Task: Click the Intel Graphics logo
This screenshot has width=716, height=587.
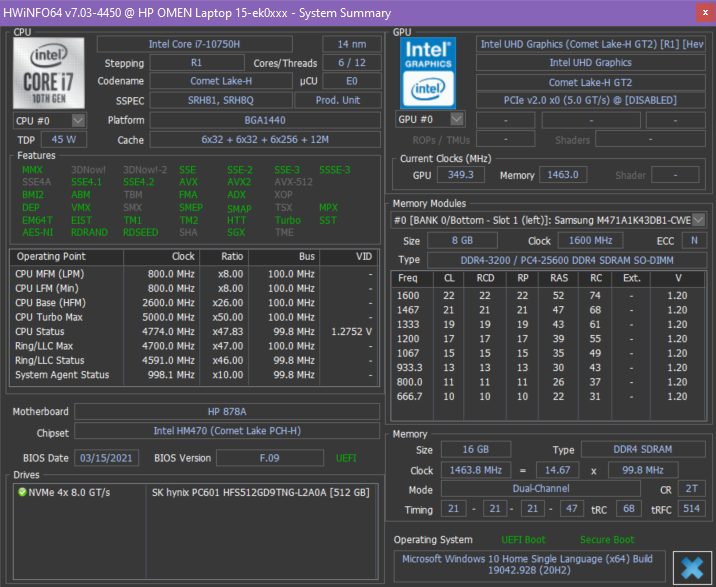Action: pyautogui.click(x=428, y=73)
